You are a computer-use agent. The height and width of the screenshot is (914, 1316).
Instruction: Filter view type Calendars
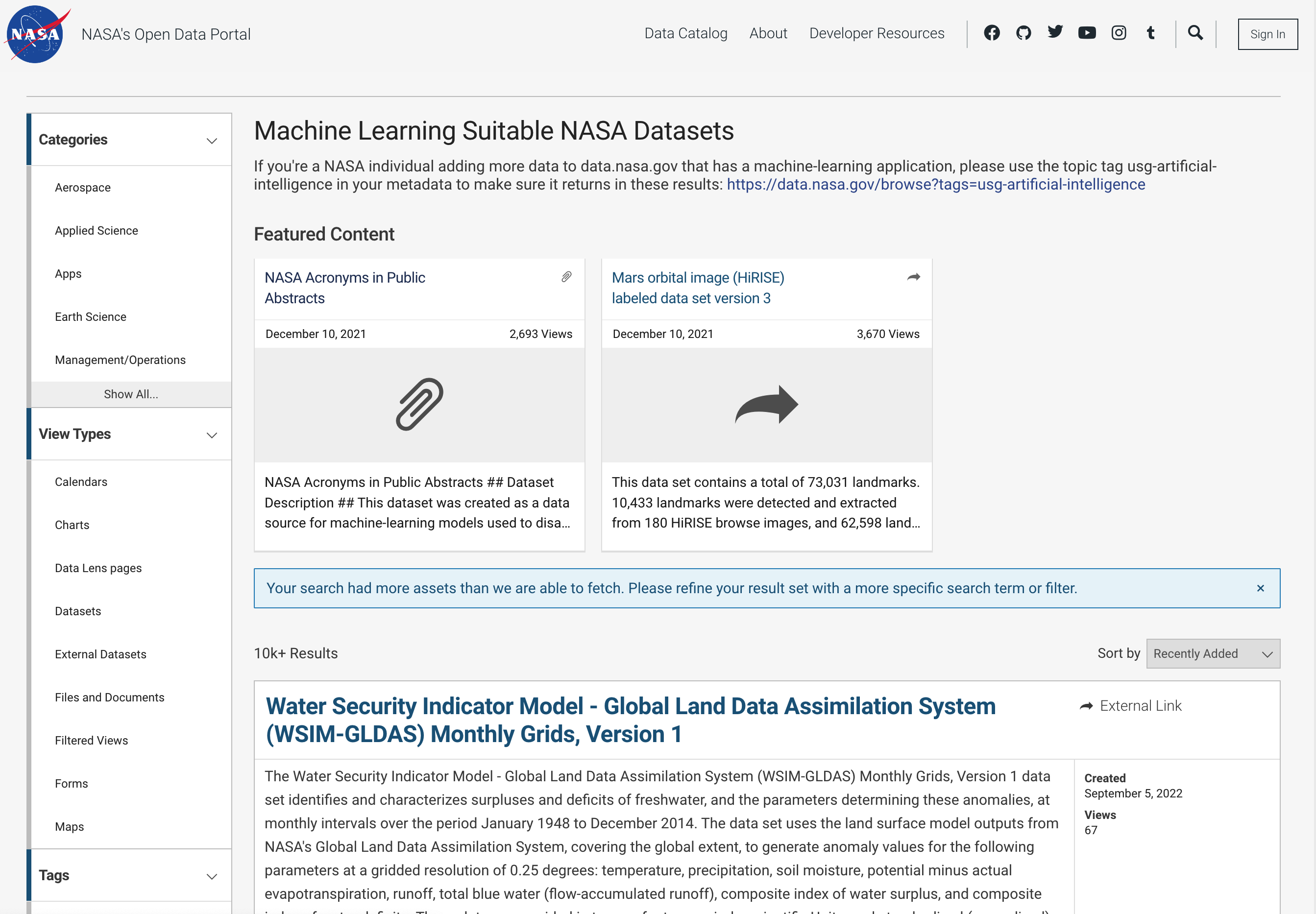81,481
